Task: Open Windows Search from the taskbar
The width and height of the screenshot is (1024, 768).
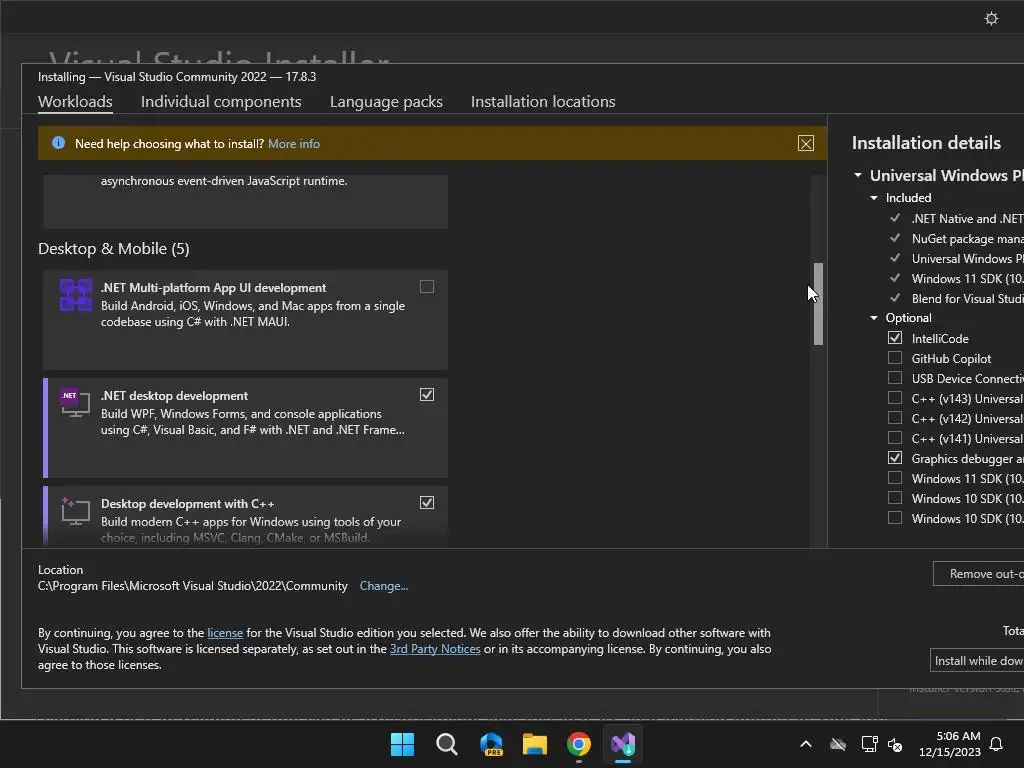Action: pyautogui.click(x=447, y=744)
